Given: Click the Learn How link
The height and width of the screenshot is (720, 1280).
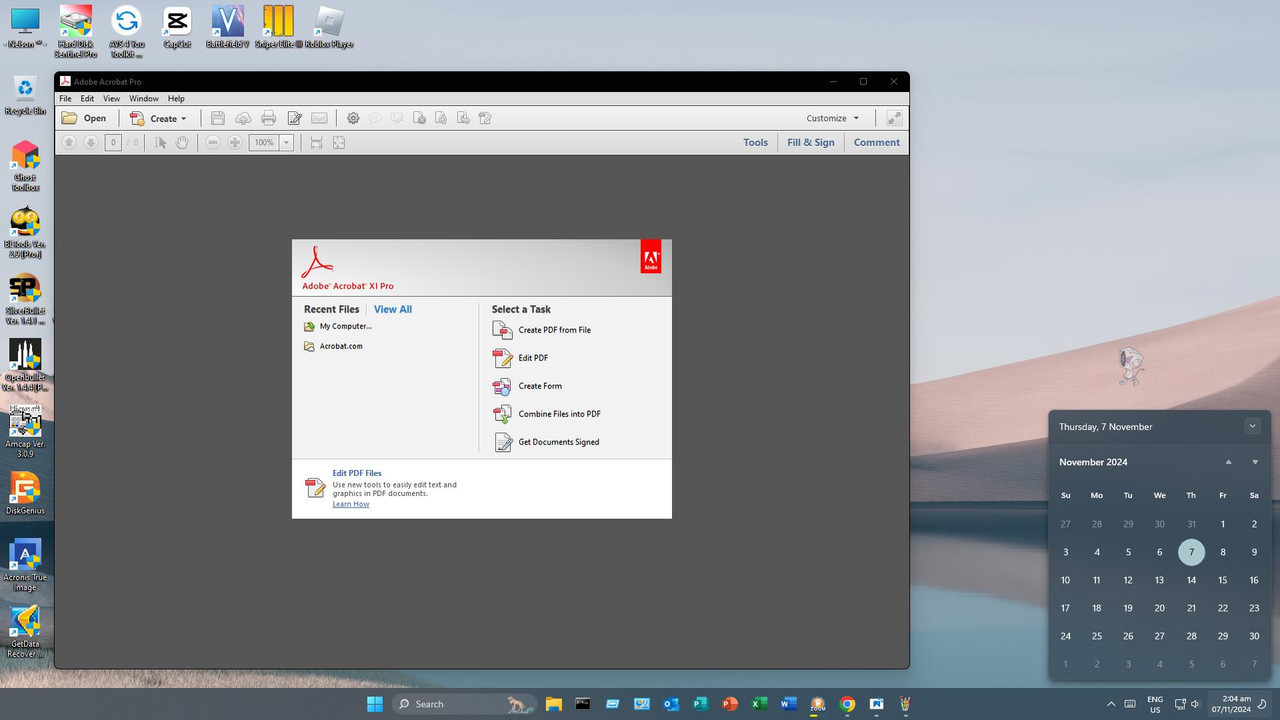Looking at the screenshot, I should point(351,504).
